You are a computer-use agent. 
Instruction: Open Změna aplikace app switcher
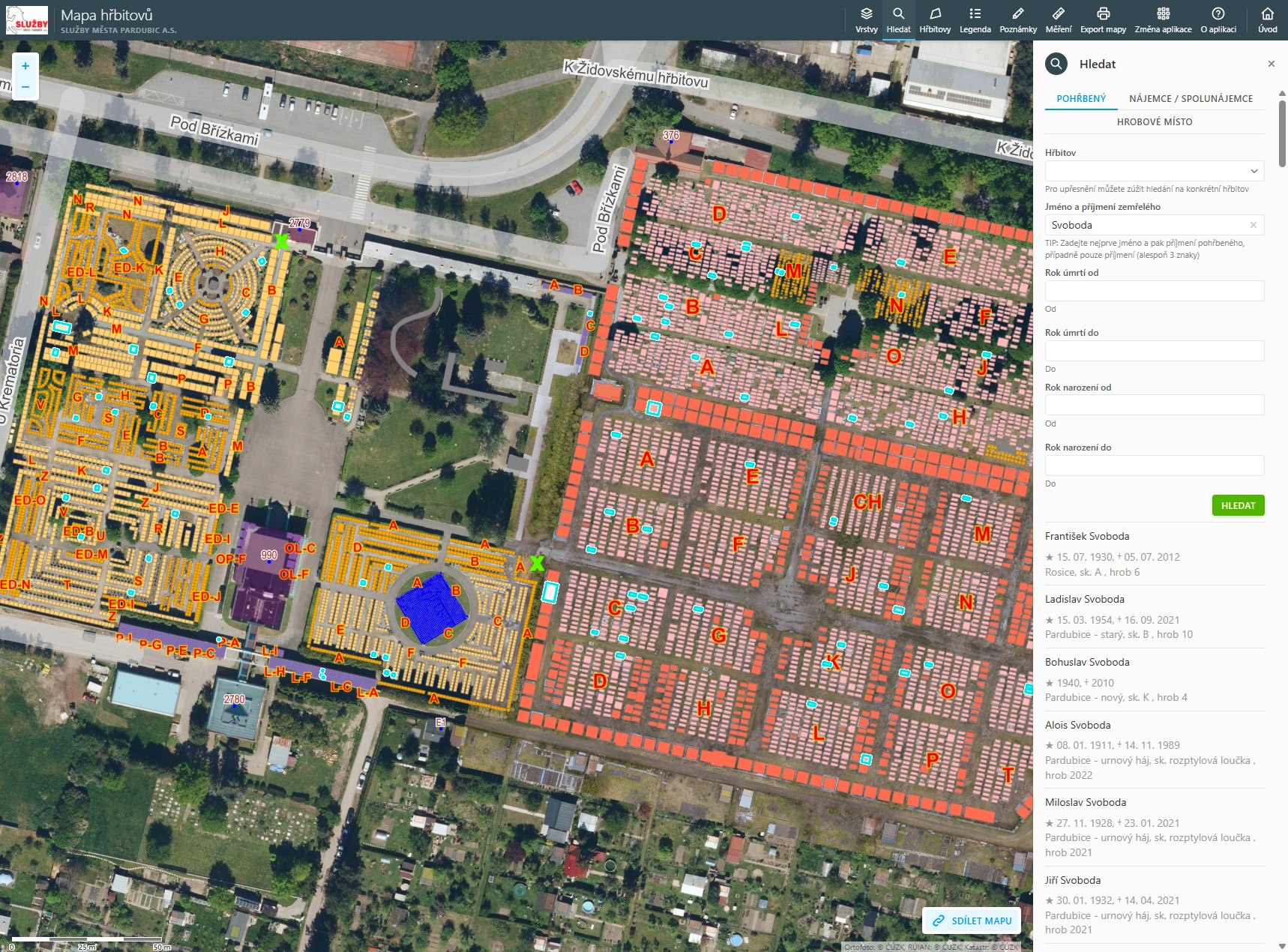(1163, 20)
